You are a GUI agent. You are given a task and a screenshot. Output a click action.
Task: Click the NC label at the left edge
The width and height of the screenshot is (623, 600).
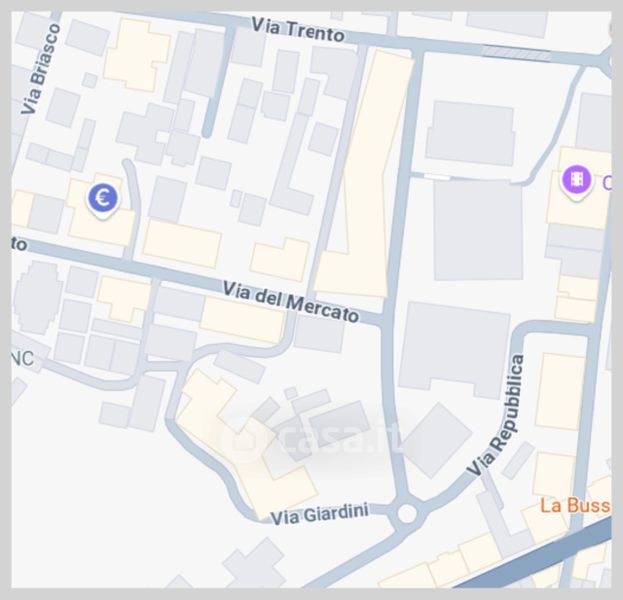[x=22, y=359]
